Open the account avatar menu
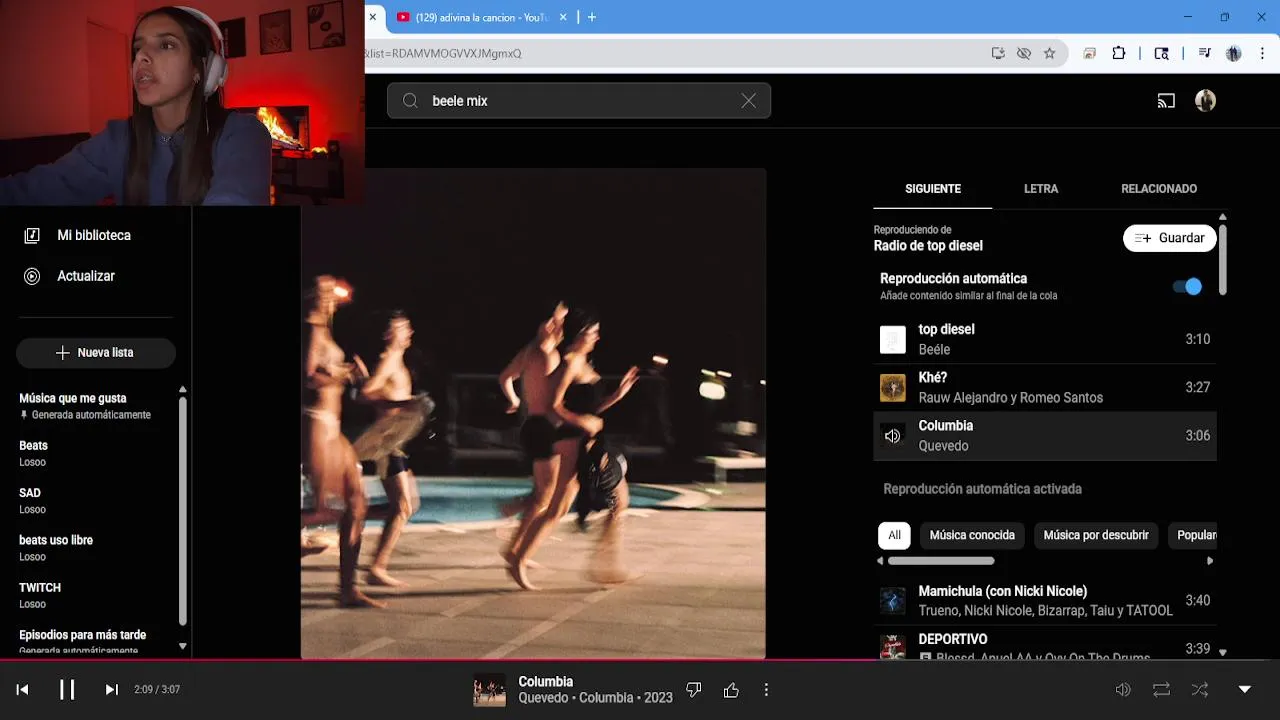 click(1205, 100)
